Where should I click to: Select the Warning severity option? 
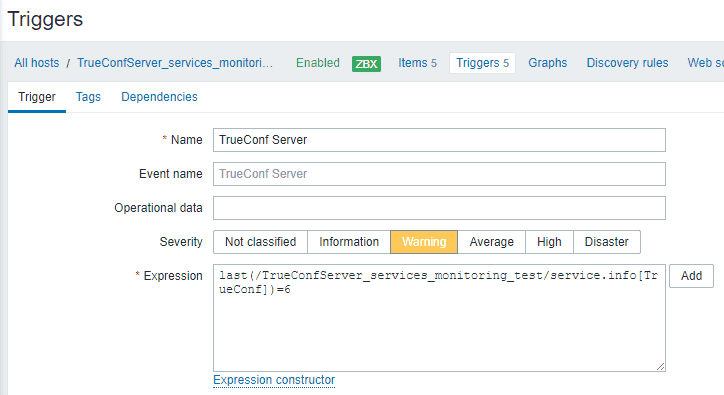[424, 242]
